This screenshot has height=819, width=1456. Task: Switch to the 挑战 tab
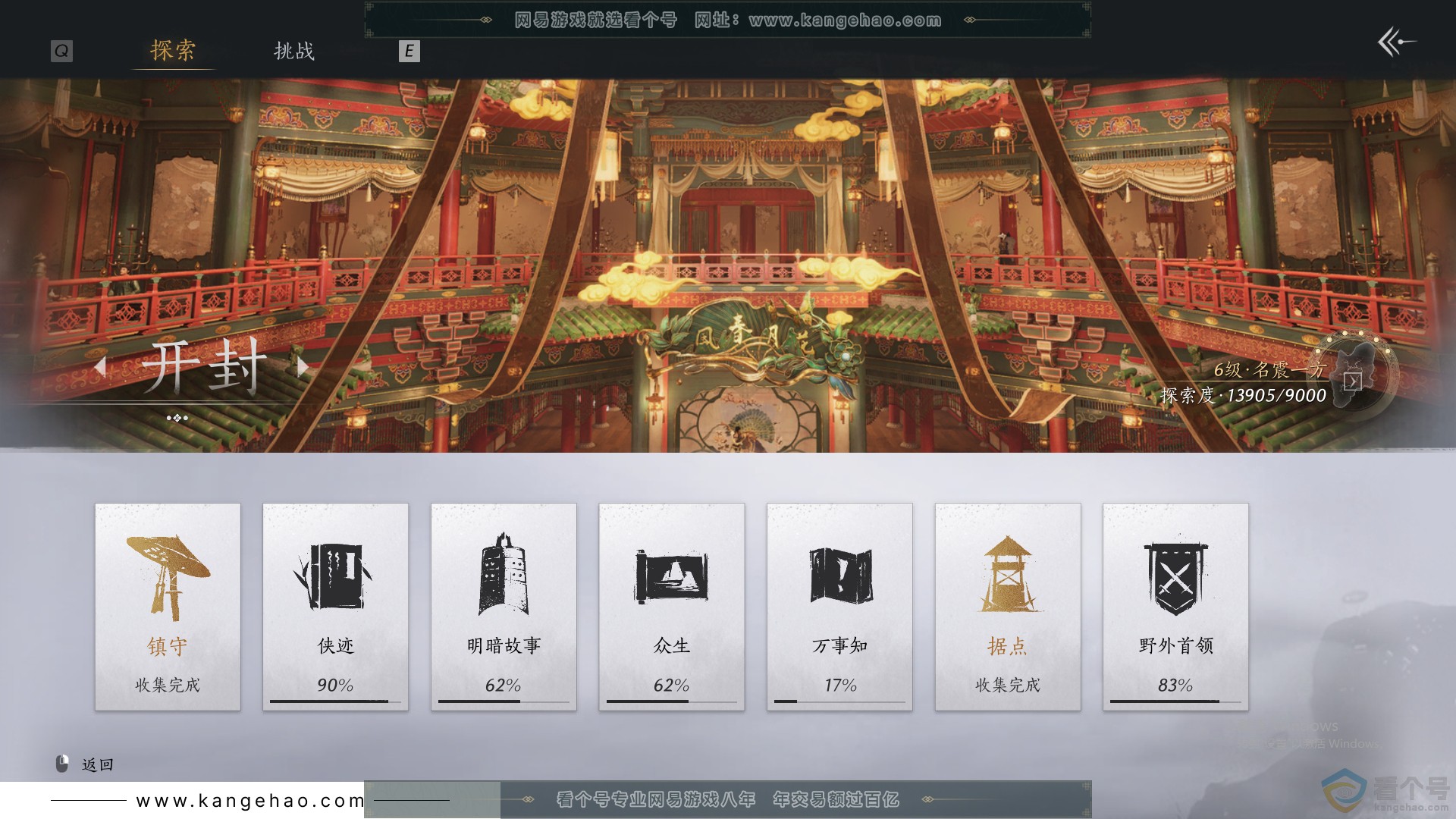click(294, 51)
